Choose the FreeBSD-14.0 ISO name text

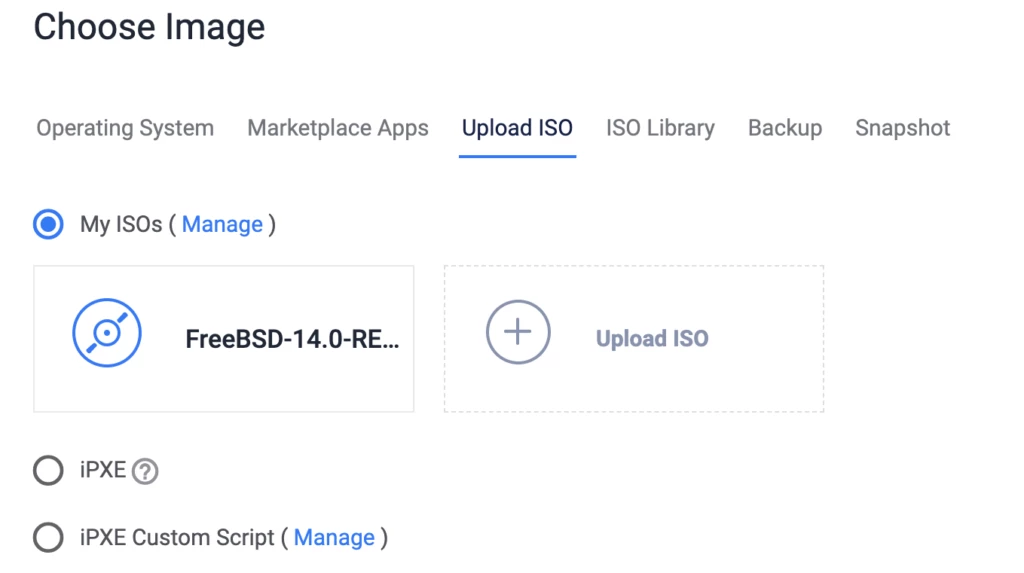pos(292,339)
